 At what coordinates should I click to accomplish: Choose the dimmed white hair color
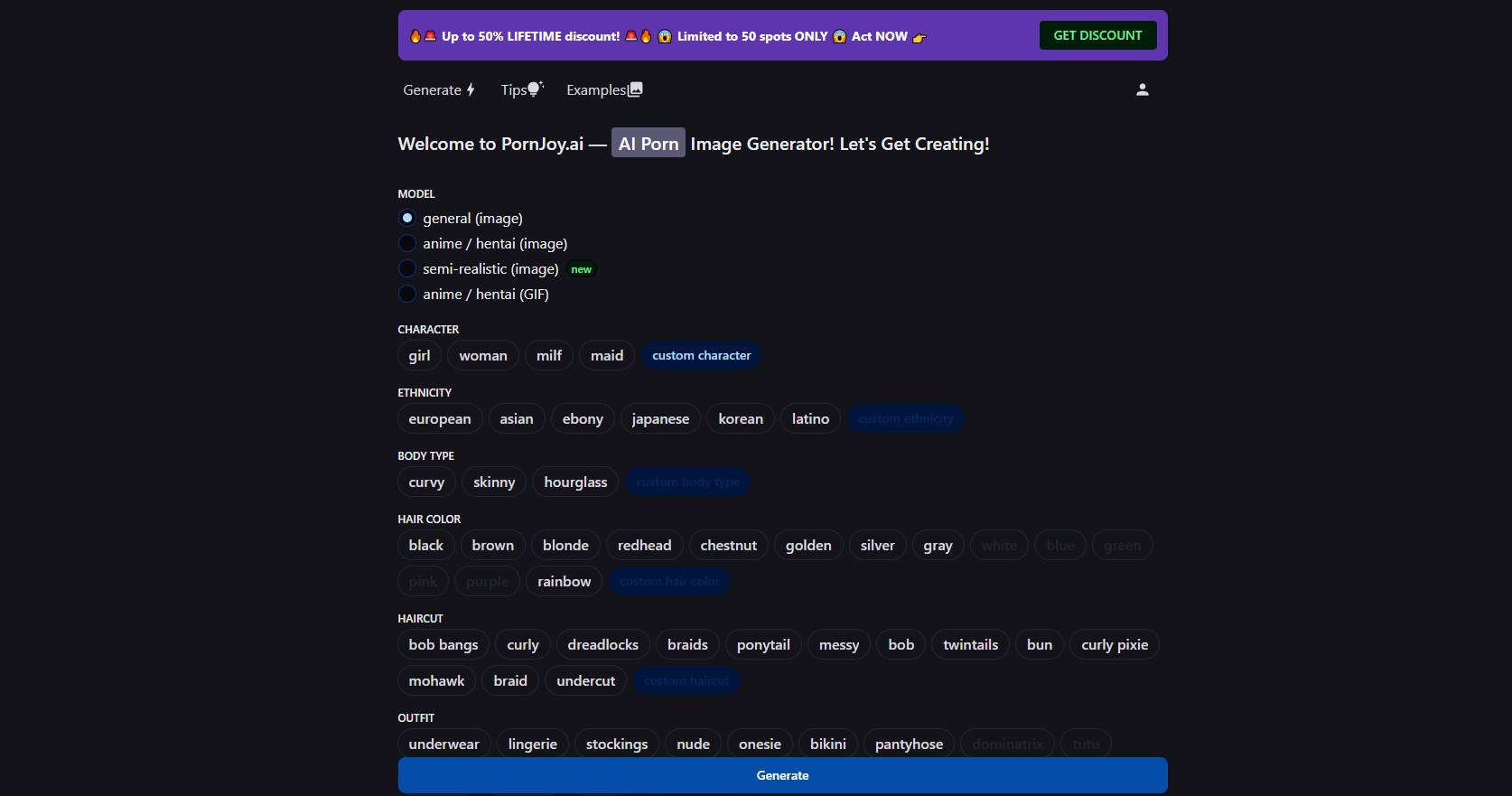pos(999,545)
